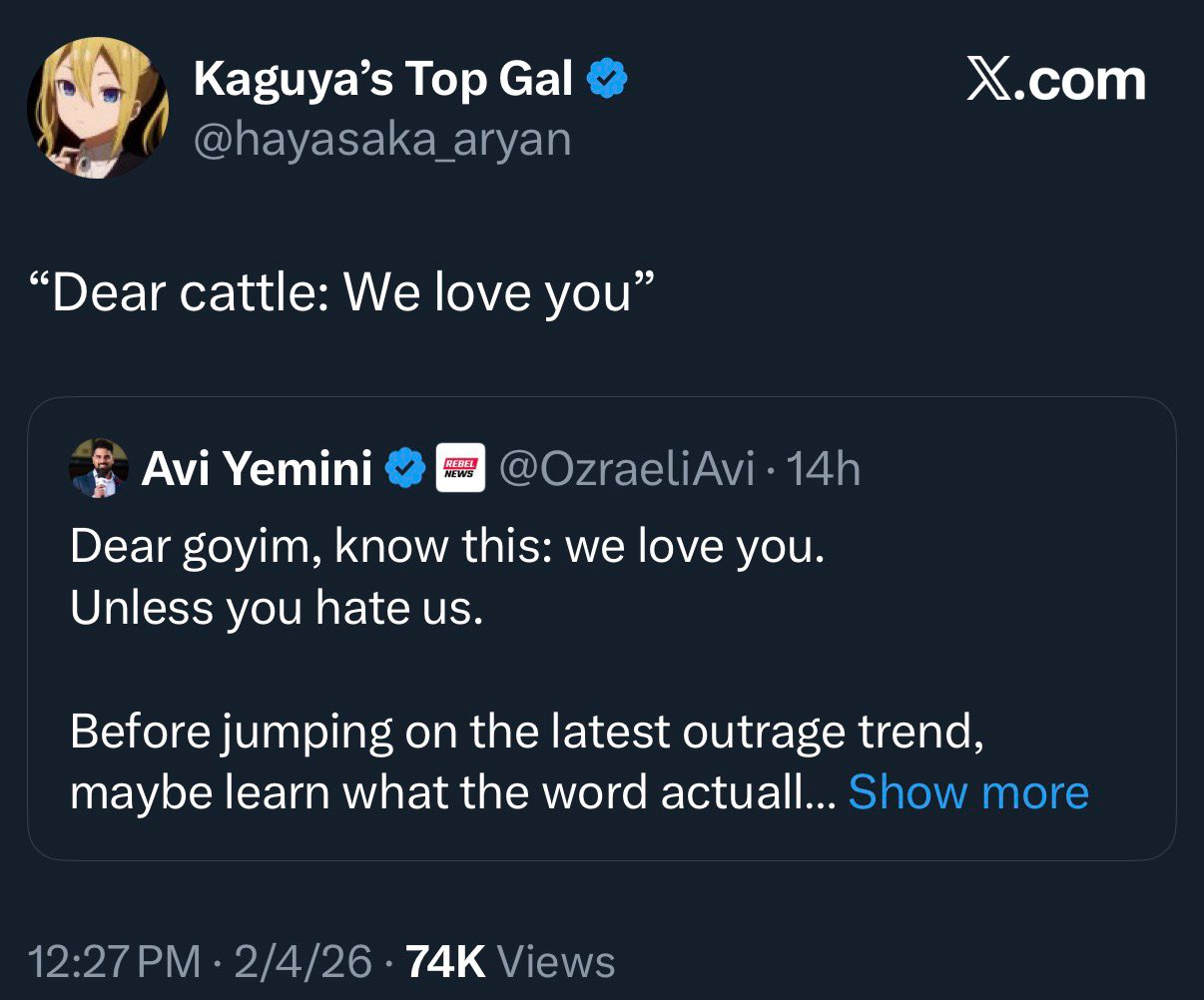Open quoted post via "Before jumping" paragraph
Viewport: 1204px width, 1000px height.
(x=527, y=734)
